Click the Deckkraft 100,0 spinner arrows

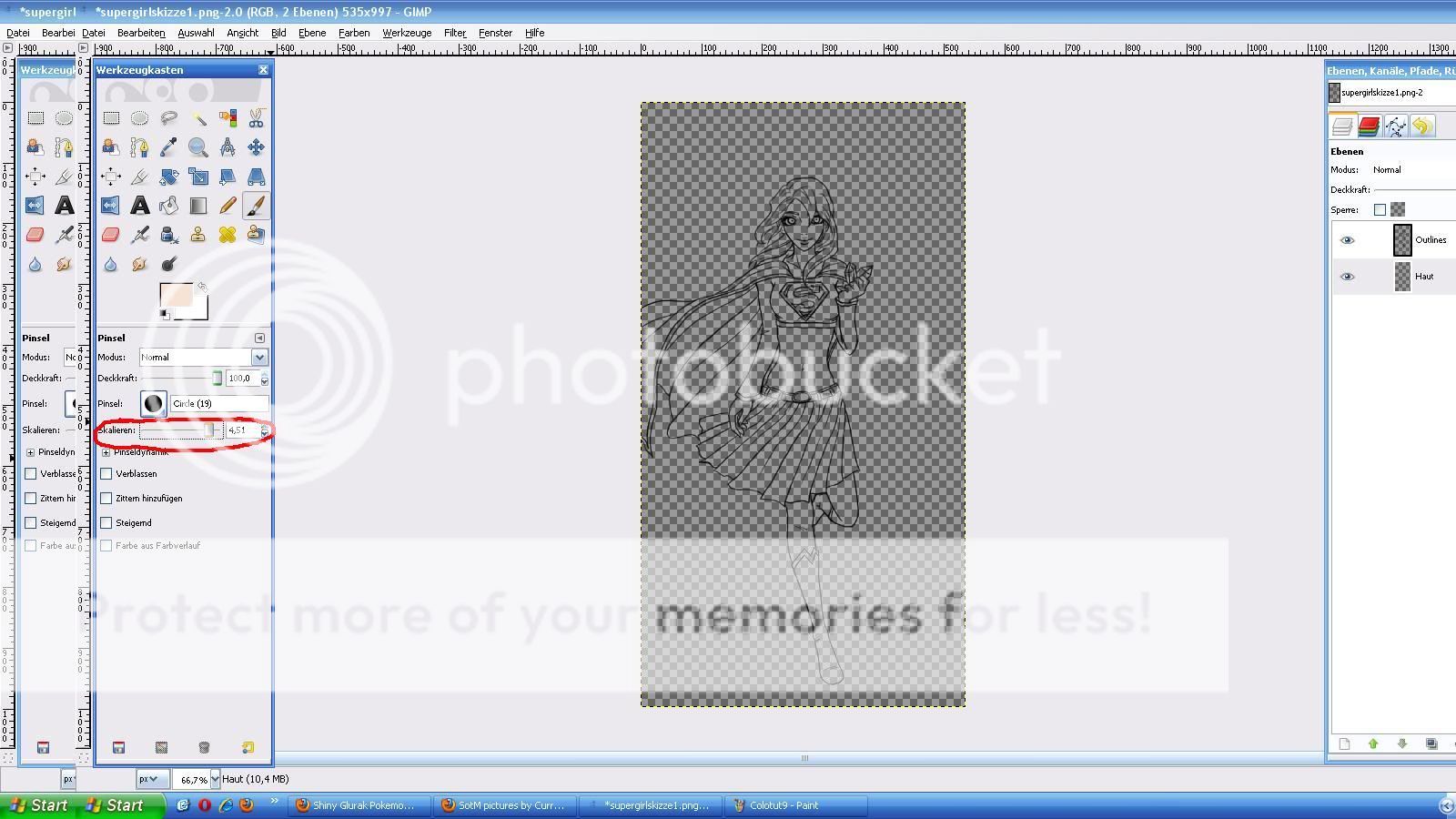pyautogui.click(x=265, y=379)
